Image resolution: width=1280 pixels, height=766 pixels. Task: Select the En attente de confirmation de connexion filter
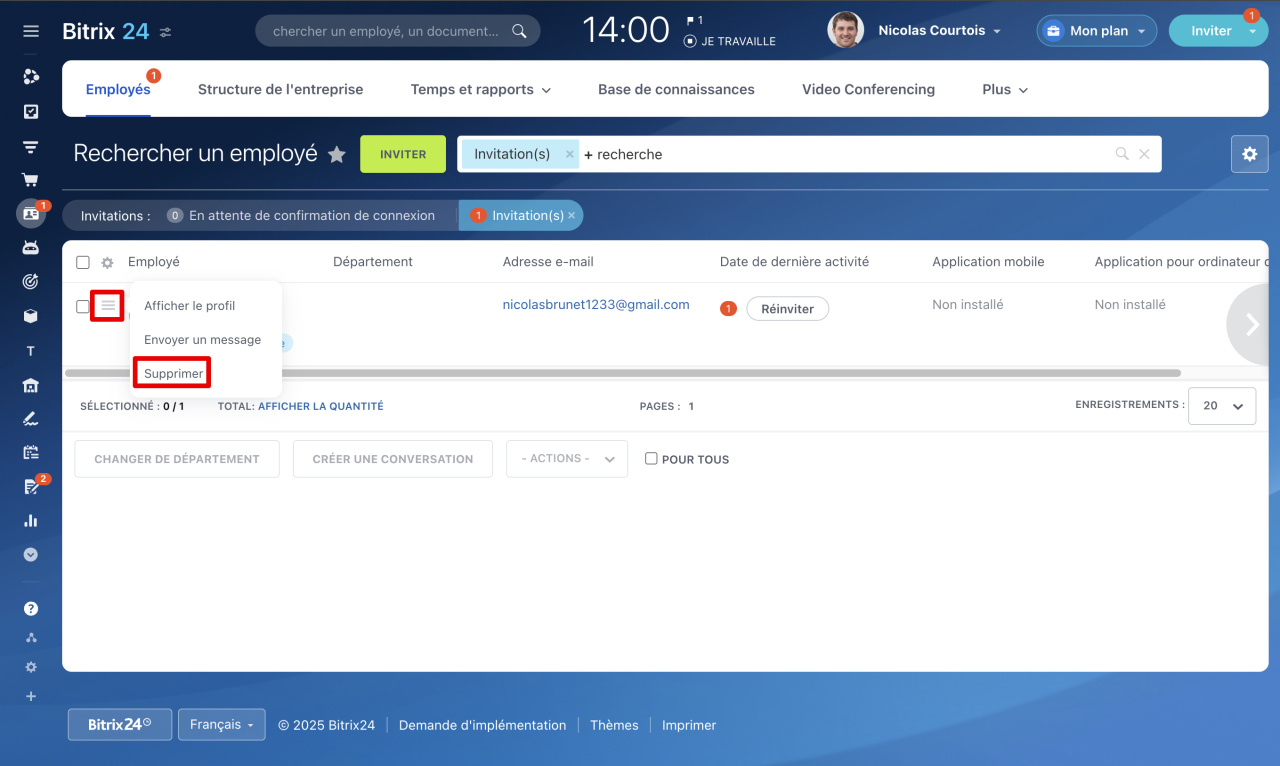[301, 215]
